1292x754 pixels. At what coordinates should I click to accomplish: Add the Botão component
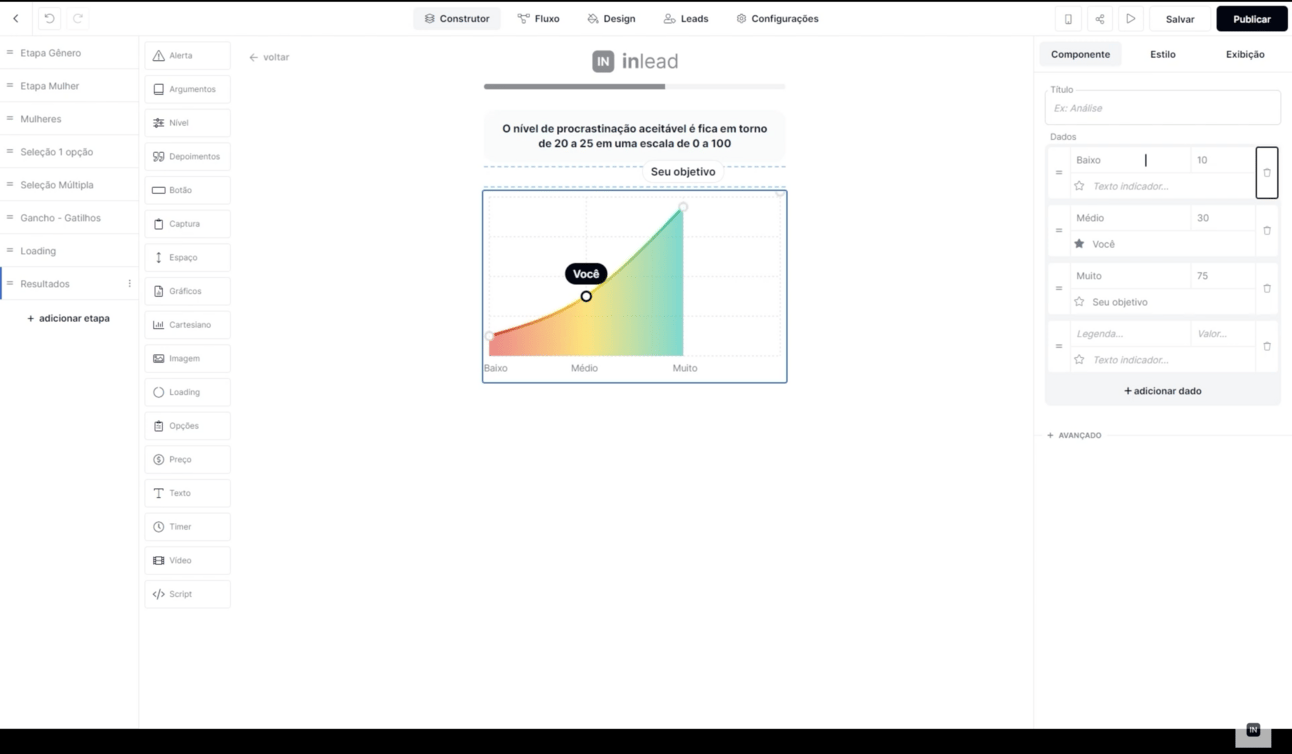point(187,190)
